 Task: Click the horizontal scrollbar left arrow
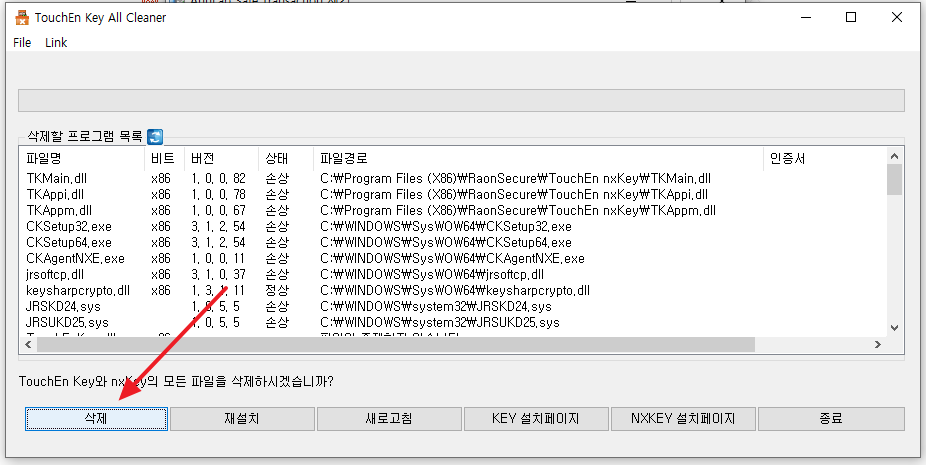point(28,344)
